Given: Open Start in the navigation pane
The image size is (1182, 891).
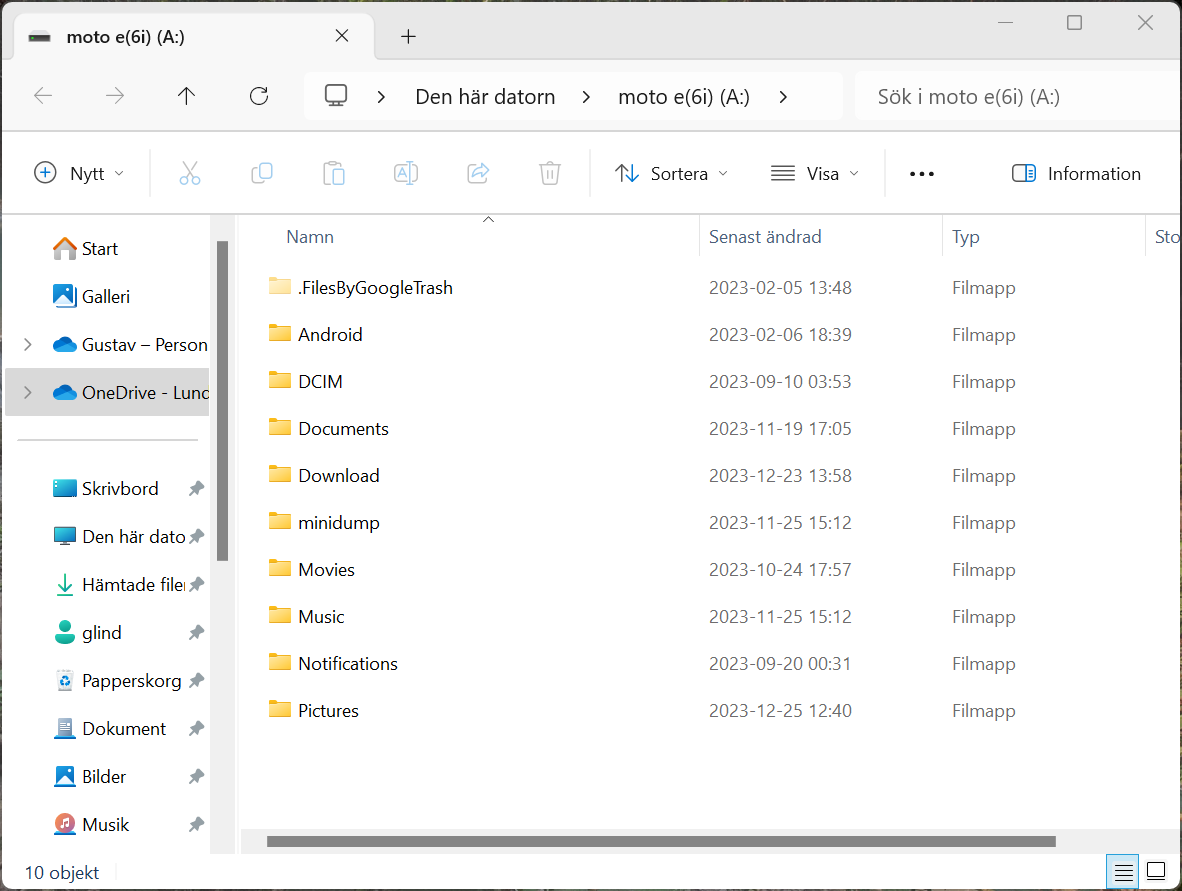Looking at the screenshot, I should coord(100,249).
